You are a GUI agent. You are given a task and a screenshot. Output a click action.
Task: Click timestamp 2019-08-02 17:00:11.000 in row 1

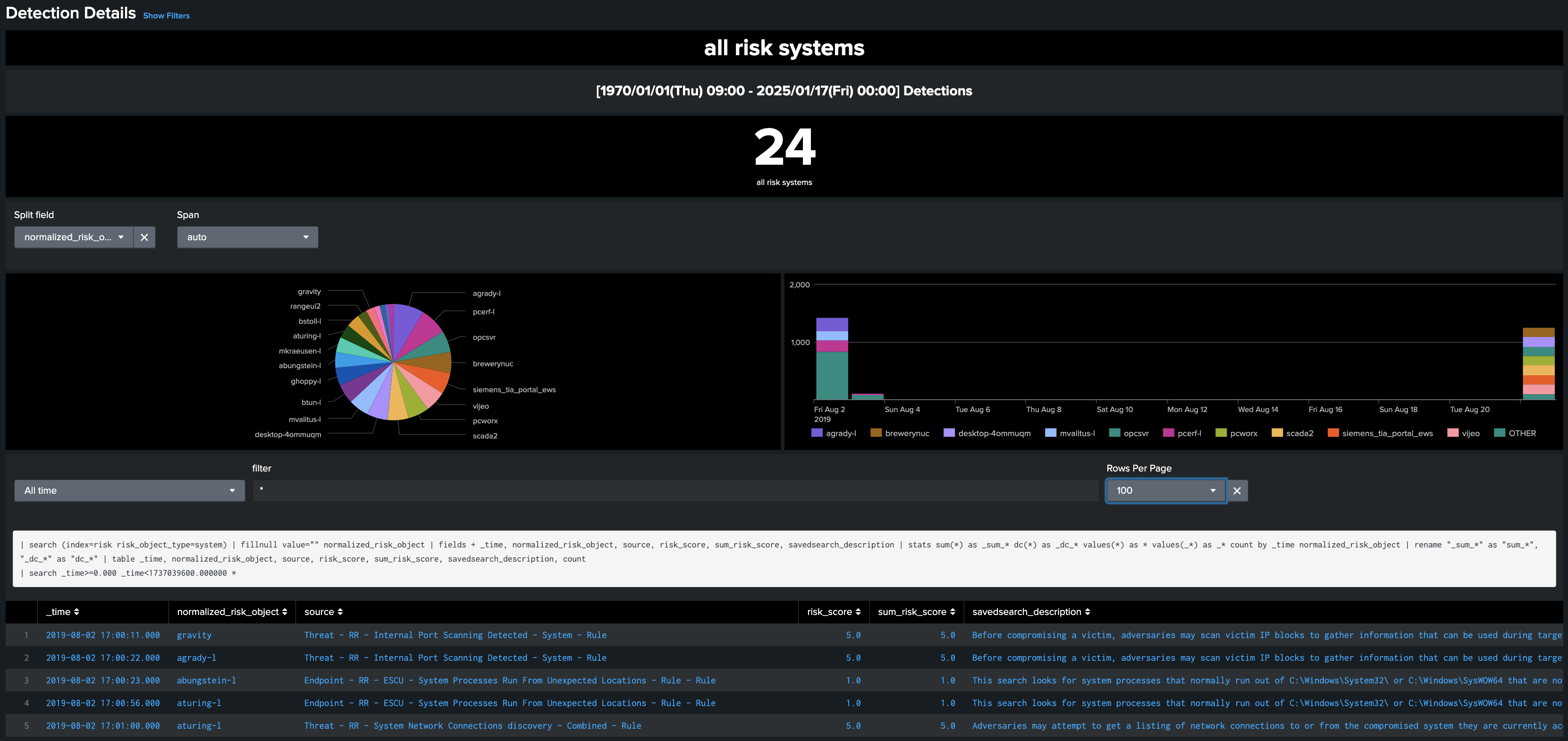[103, 635]
